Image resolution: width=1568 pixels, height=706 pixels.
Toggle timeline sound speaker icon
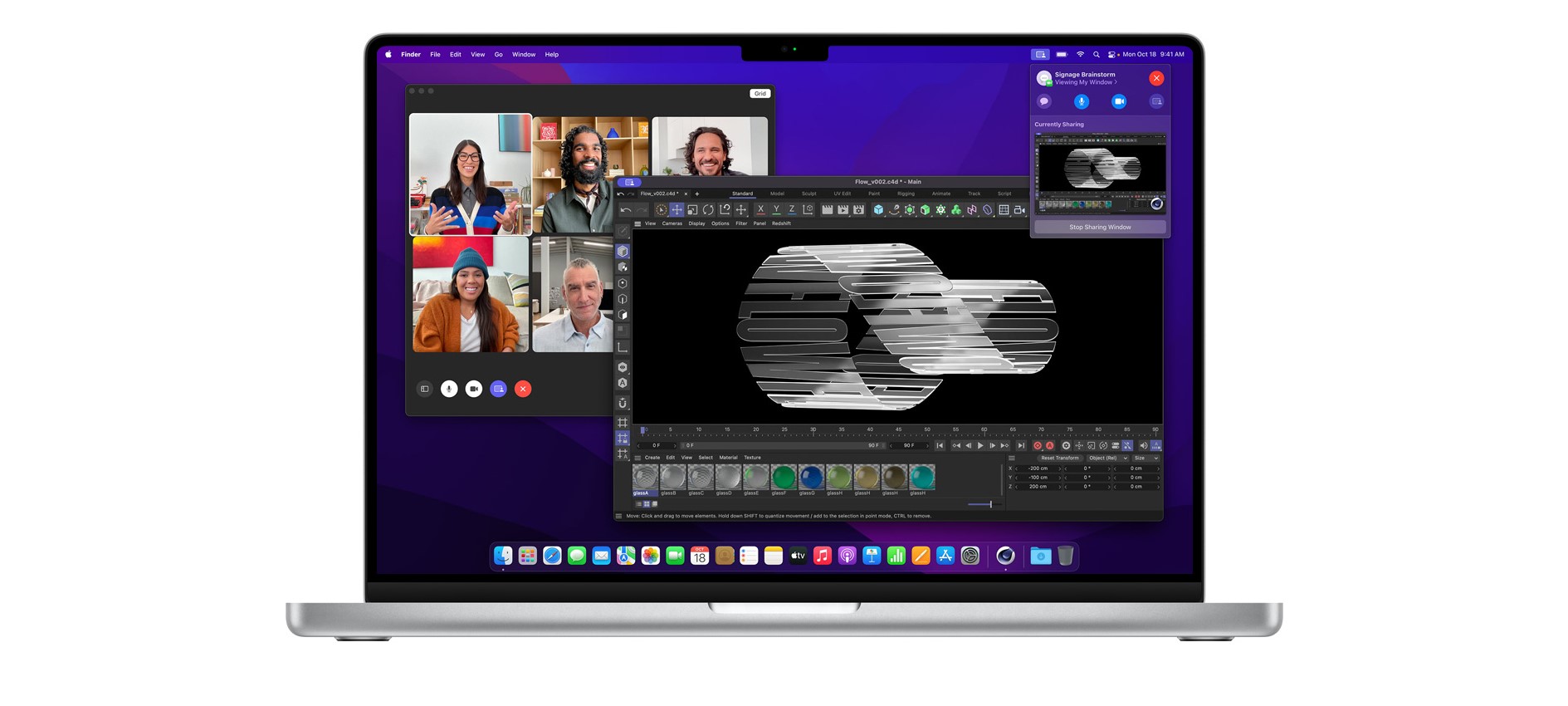[1143, 446]
